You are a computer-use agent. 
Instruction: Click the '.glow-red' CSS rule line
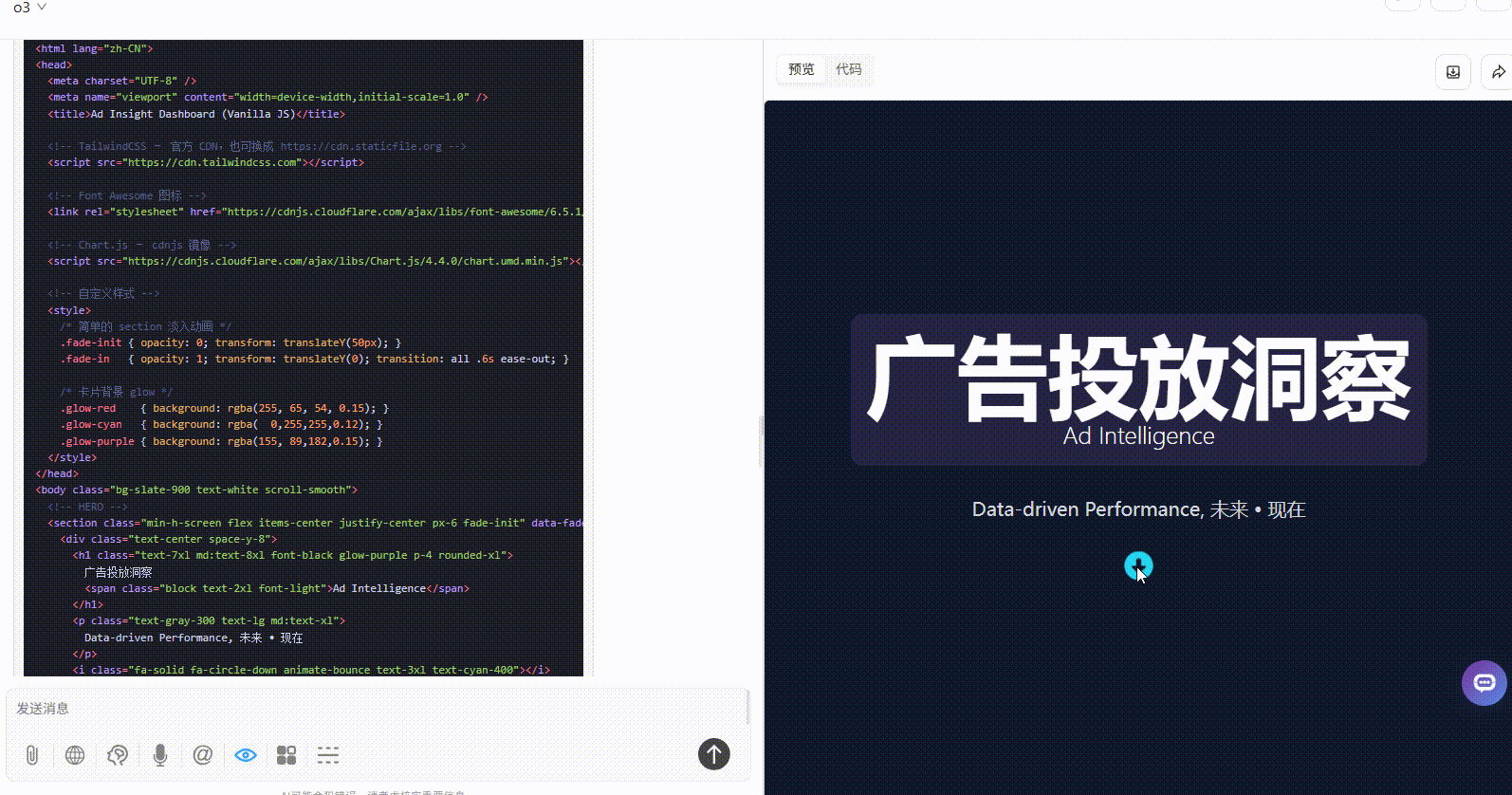click(225, 408)
